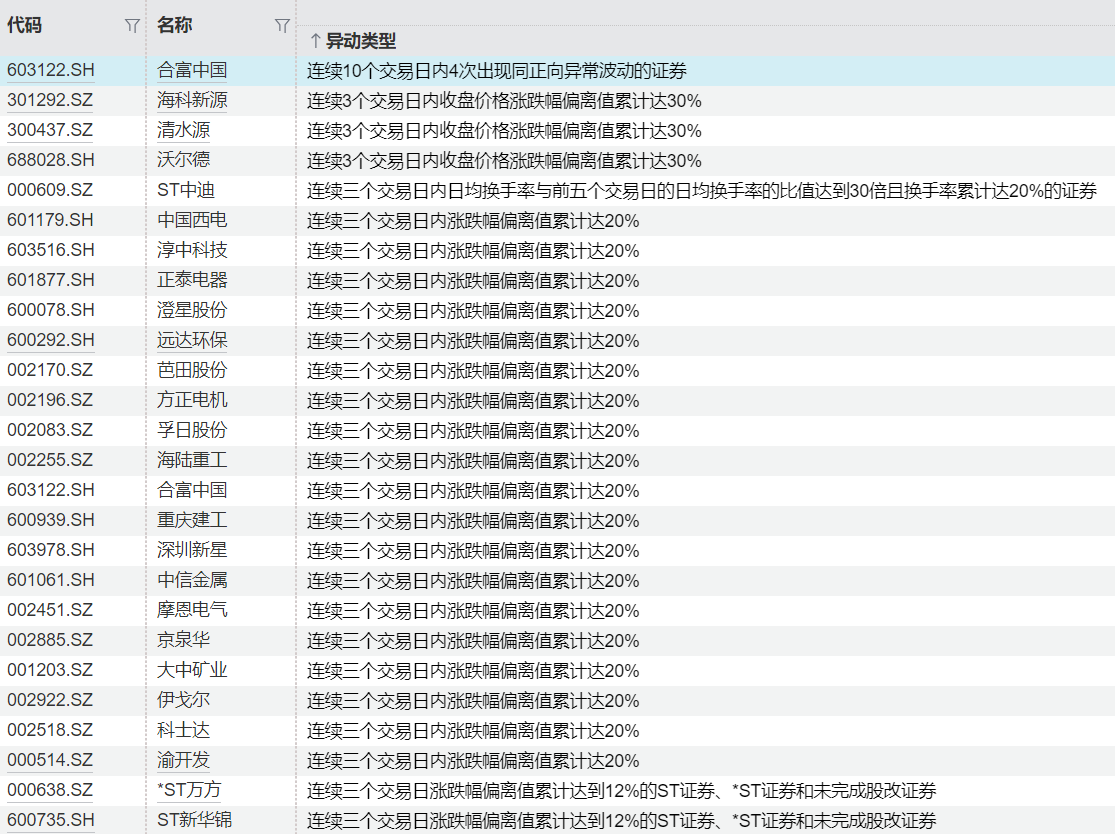The image size is (1115, 834).
Task: Open filter icon on 代码 column
Action: pos(132,26)
